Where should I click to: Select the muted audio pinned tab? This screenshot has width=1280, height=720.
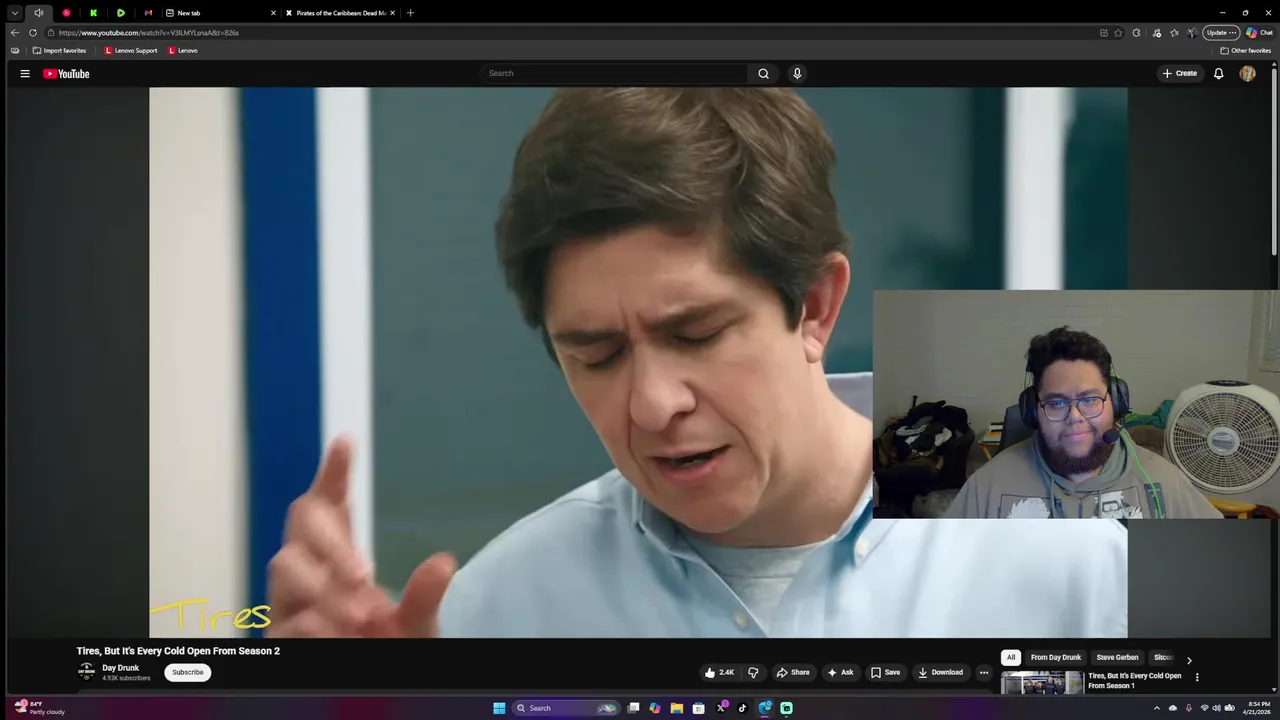point(39,13)
